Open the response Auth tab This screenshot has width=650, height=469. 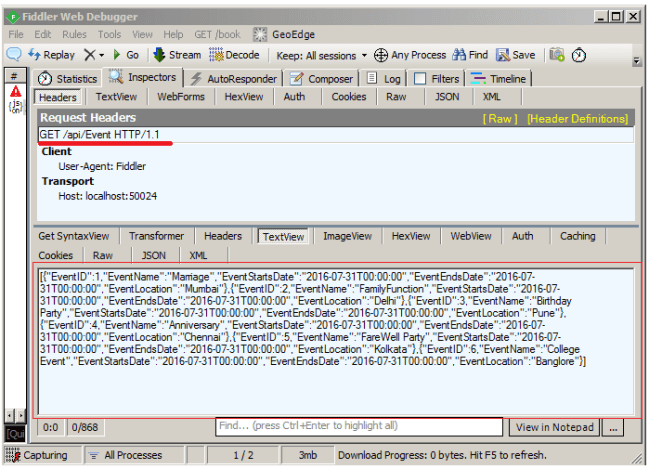tap(522, 236)
